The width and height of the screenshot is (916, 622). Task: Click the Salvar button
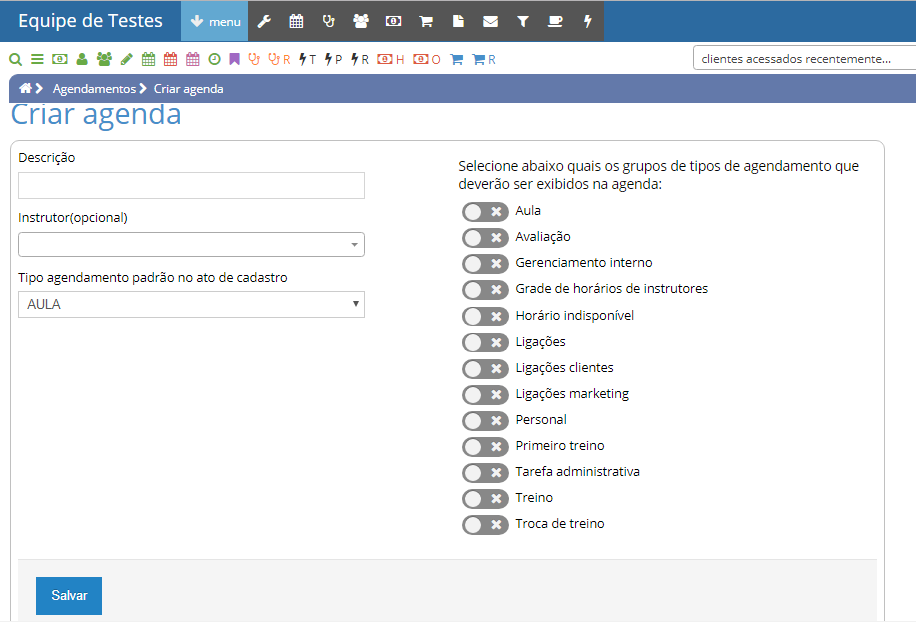tap(69, 595)
